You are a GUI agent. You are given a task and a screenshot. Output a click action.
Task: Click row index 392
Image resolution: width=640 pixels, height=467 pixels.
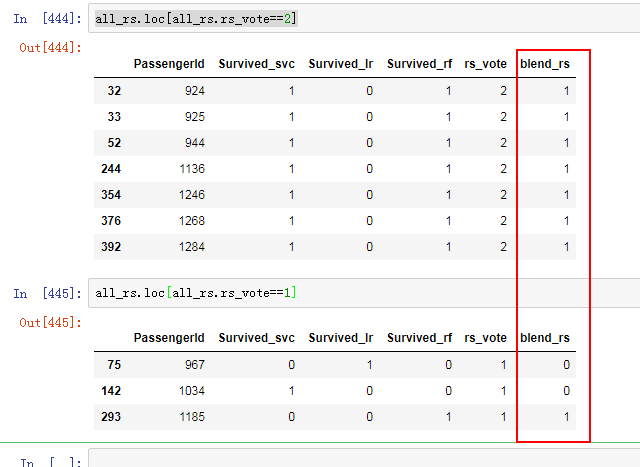point(111,247)
